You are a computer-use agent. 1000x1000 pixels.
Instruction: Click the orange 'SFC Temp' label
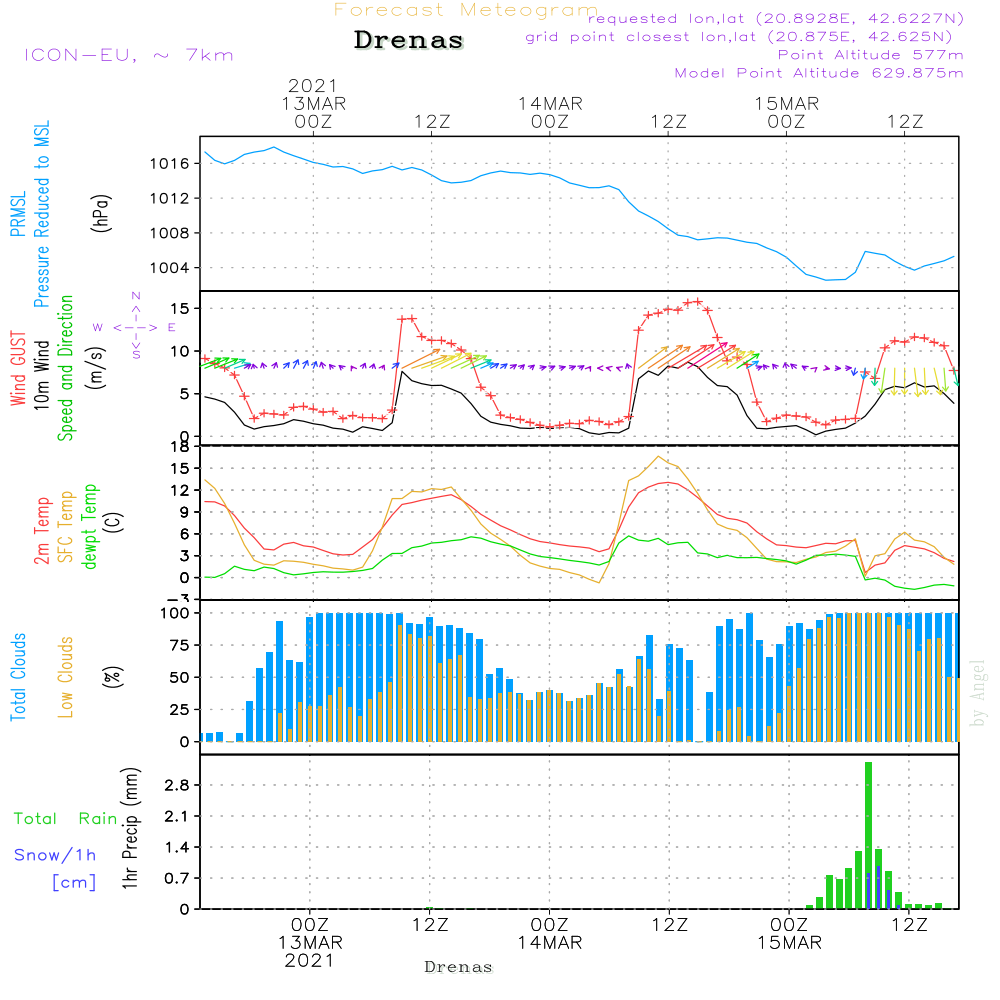point(66,527)
